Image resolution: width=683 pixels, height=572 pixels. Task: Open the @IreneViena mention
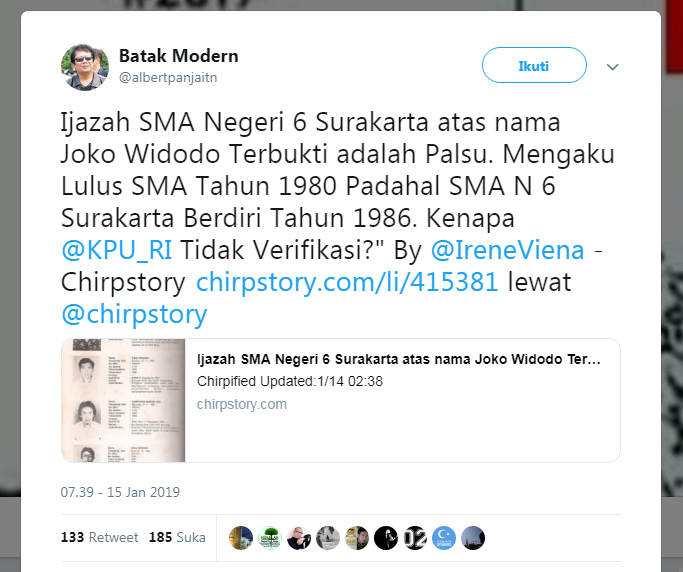click(507, 250)
